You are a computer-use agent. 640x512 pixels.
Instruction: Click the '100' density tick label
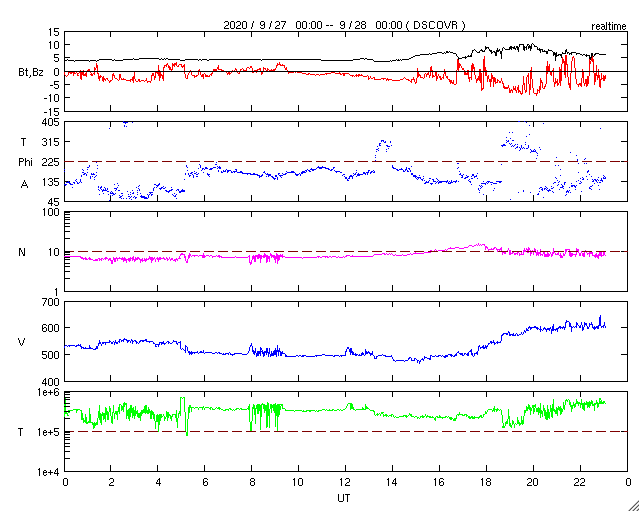52,213
